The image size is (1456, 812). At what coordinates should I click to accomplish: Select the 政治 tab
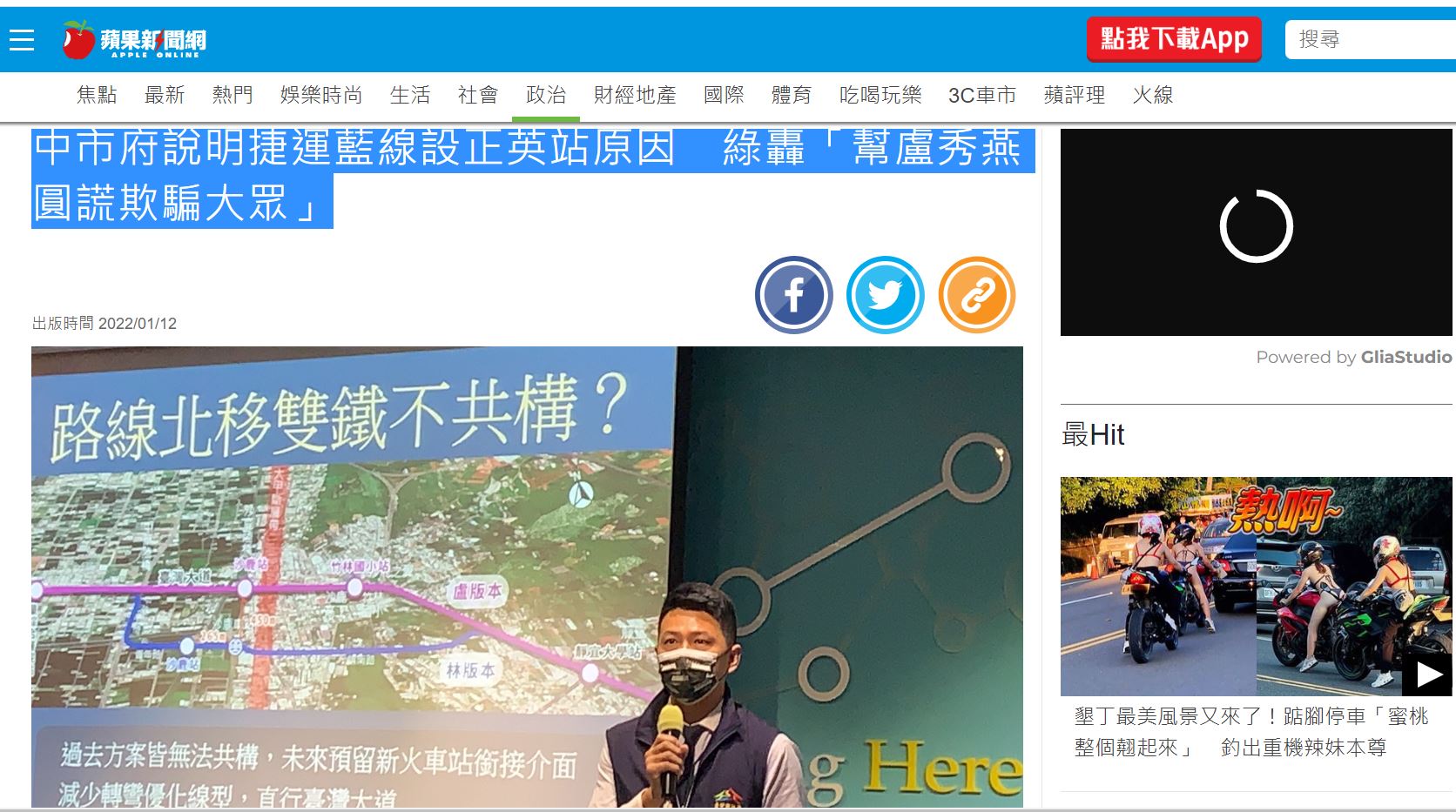point(546,95)
